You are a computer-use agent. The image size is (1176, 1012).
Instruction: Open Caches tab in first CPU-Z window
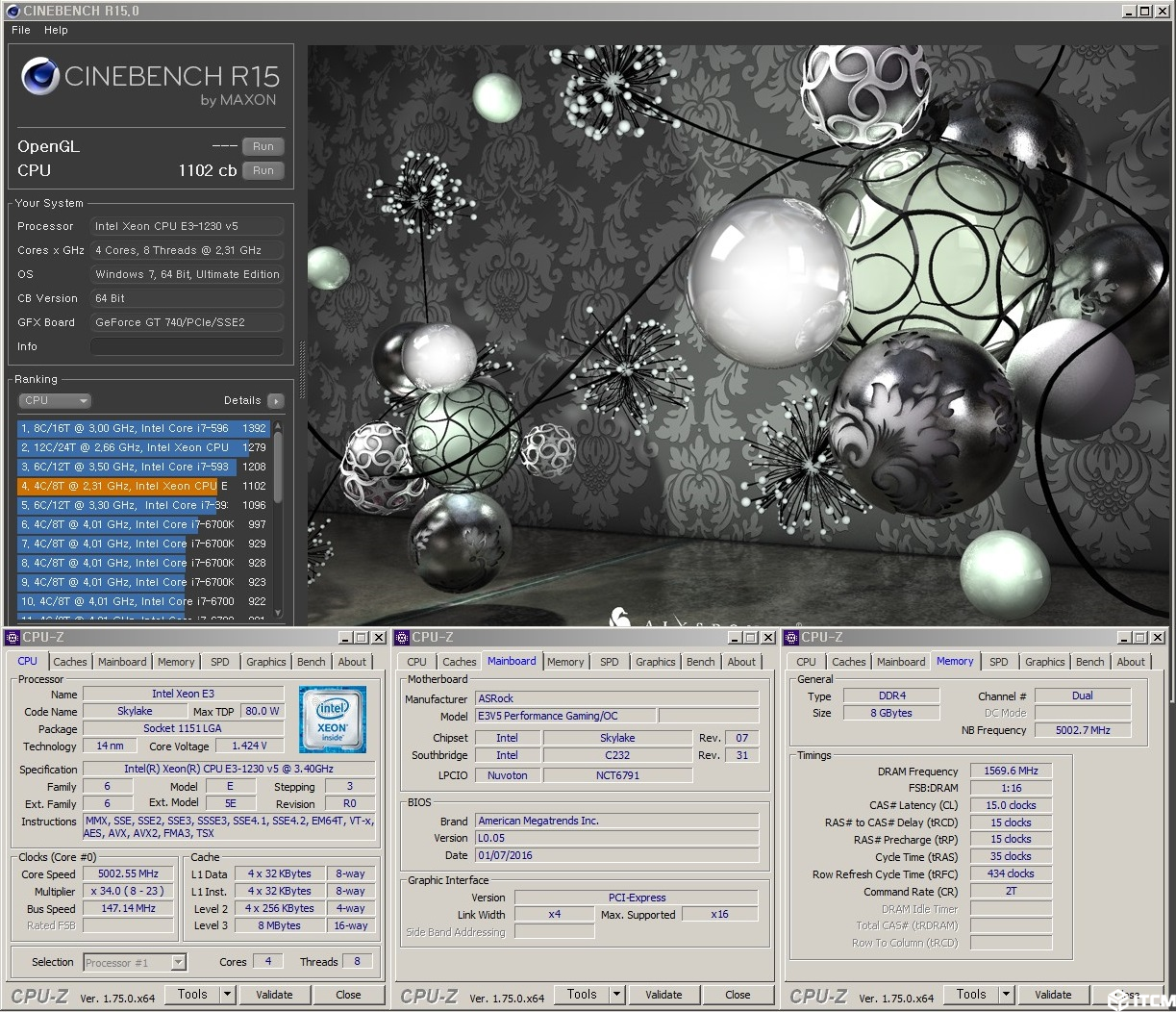tap(70, 662)
